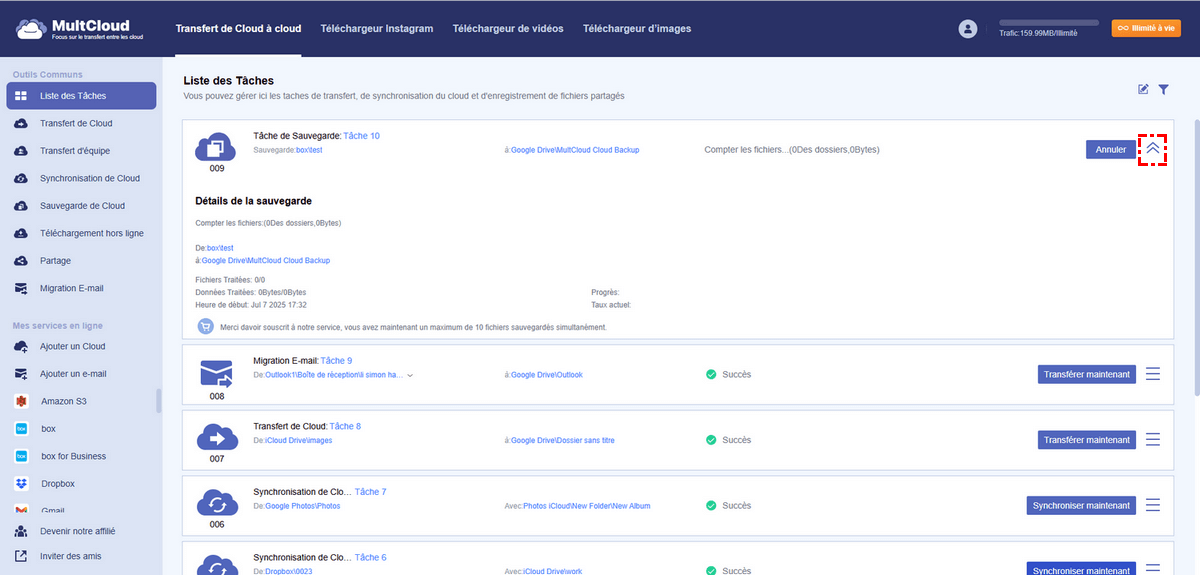Click Transférer maintenant for Tâche 8
This screenshot has height=575, width=1200.
pyautogui.click(x=1087, y=440)
